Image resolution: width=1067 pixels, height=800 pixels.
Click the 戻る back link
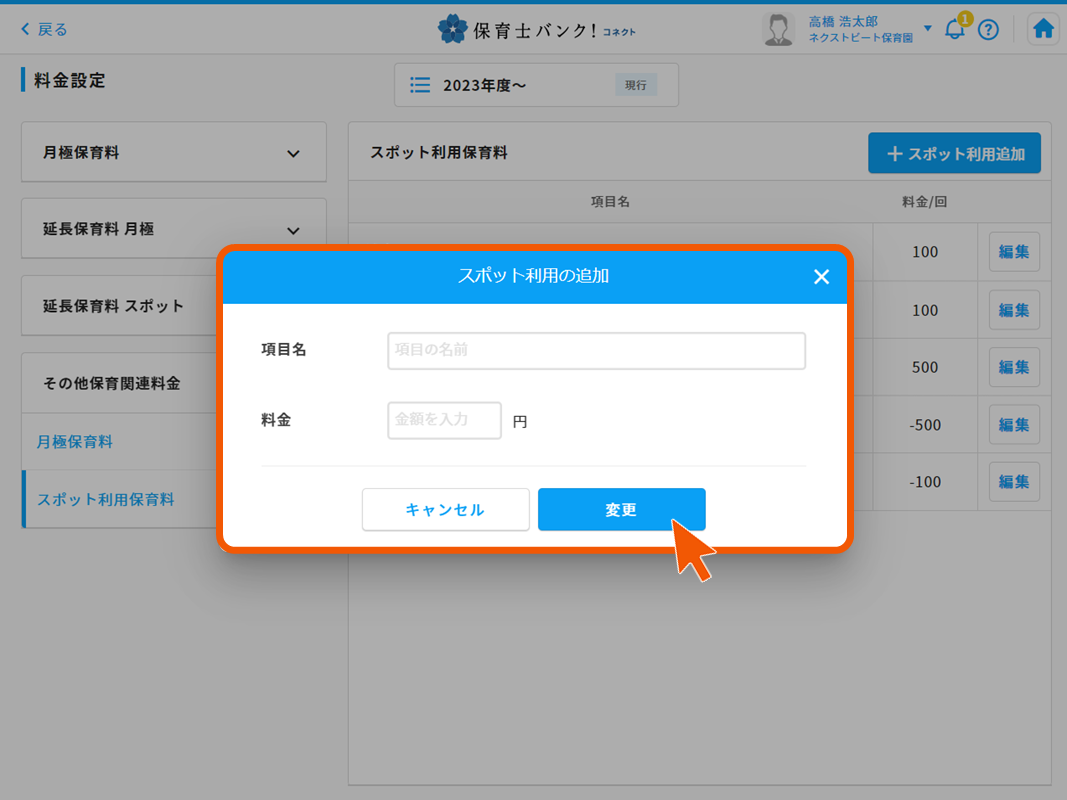41,29
